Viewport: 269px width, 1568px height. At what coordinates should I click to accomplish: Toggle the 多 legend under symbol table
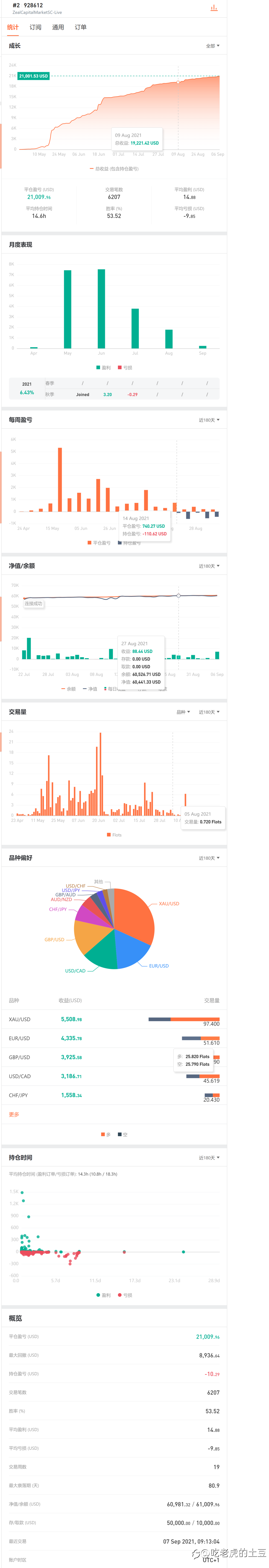click(x=106, y=1135)
